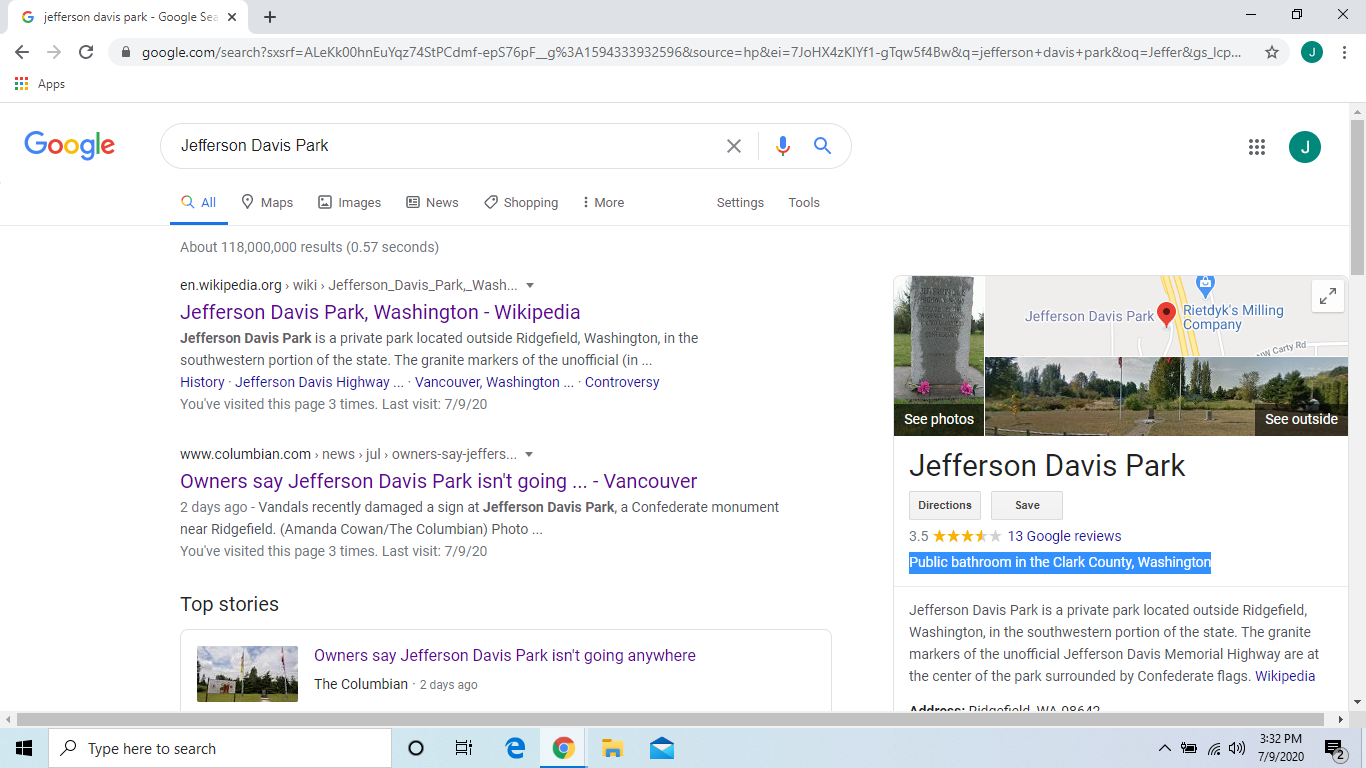Clear the search box with the X icon
Screen dimensions: 1366x768
734,146
